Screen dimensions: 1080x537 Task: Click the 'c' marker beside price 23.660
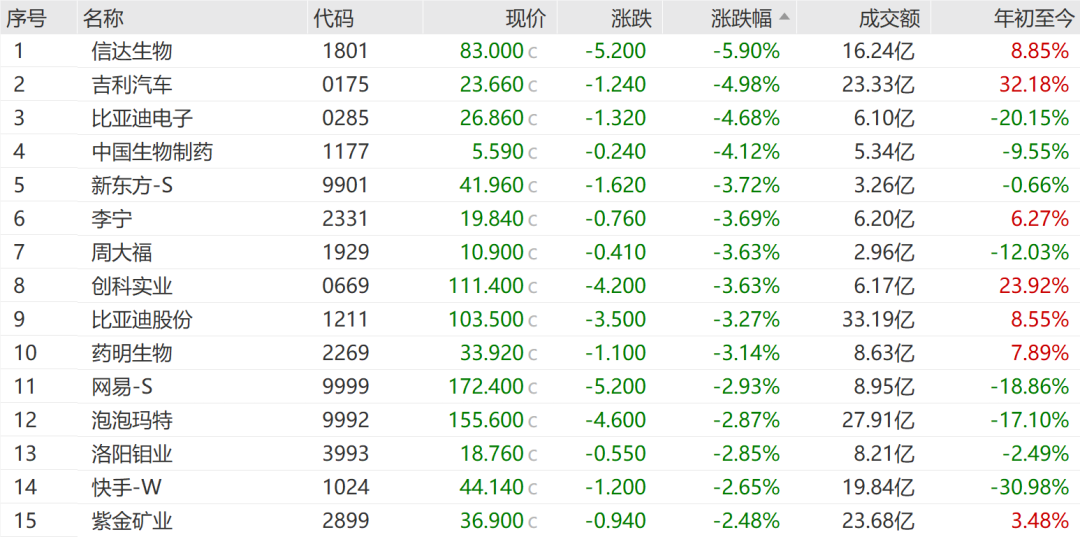pyautogui.click(x=533, y=86)
